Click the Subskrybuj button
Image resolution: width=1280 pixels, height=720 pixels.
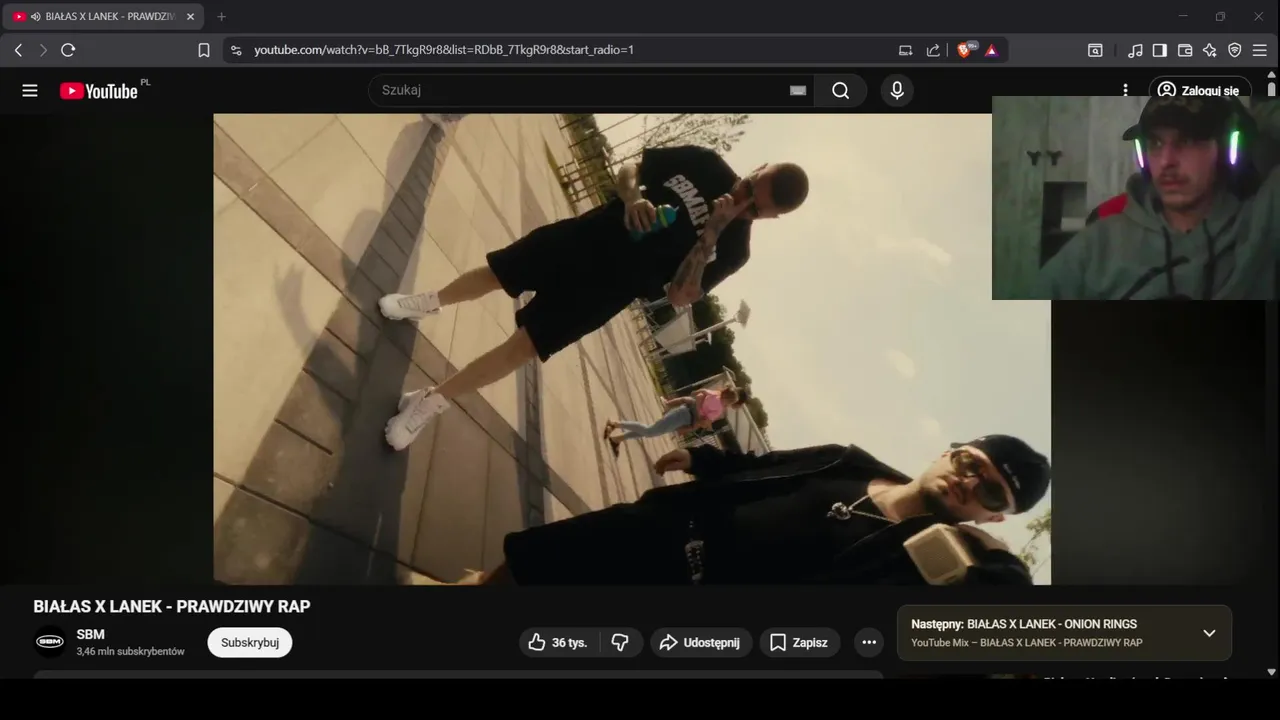250,642
